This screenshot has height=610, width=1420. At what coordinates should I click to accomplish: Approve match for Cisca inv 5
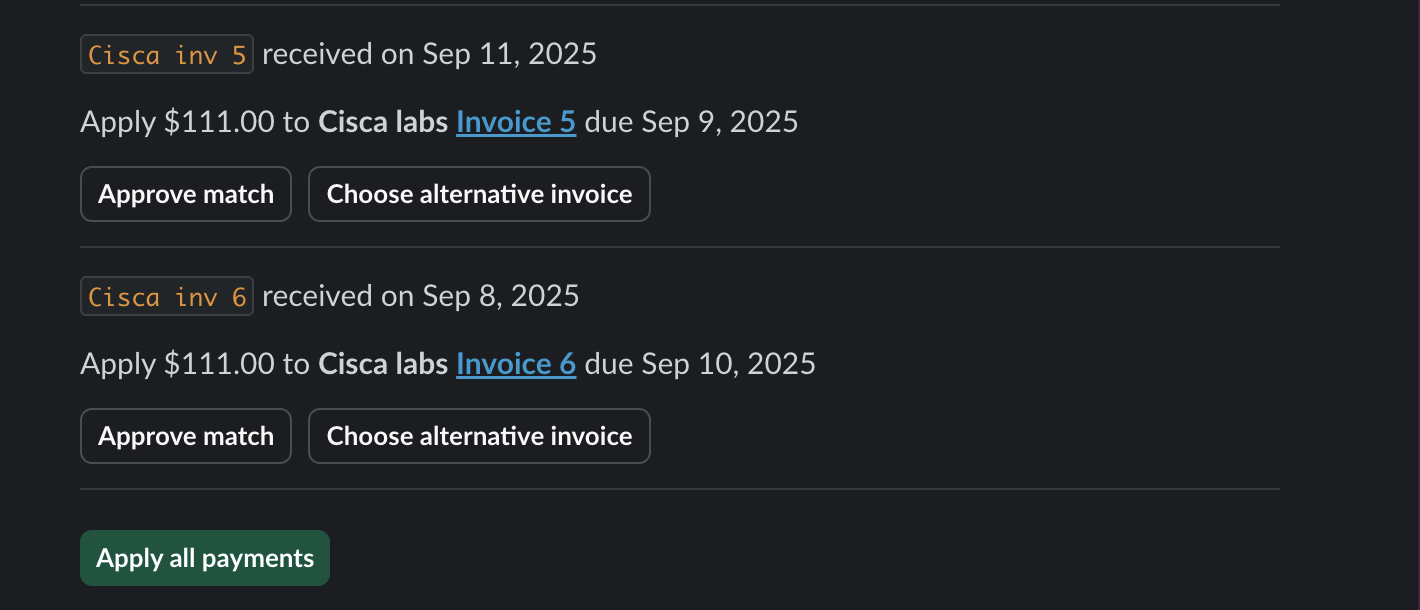coord(186,194)
